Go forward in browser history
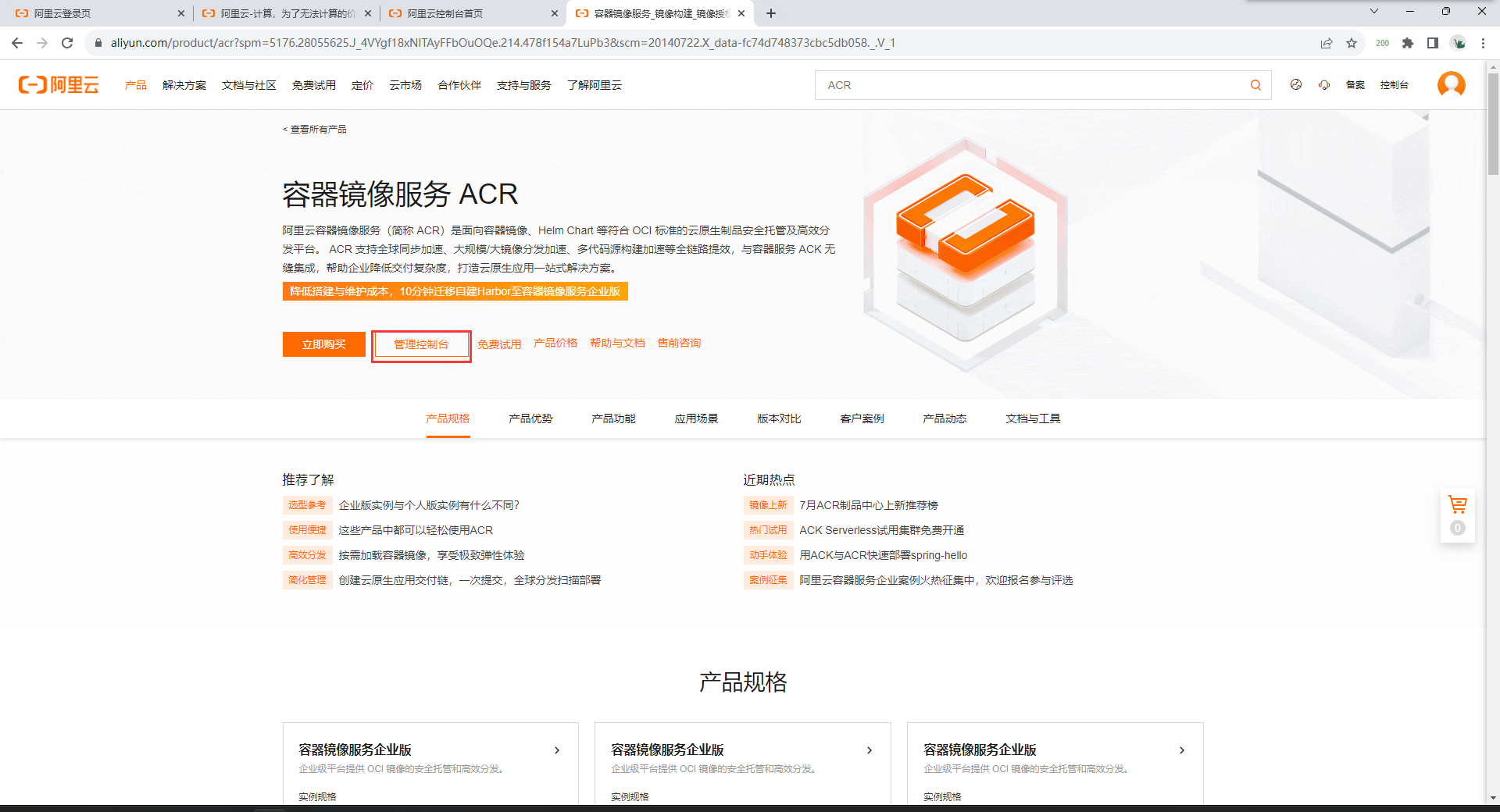This screenshot has height=812, width=1500. [42, 43]
